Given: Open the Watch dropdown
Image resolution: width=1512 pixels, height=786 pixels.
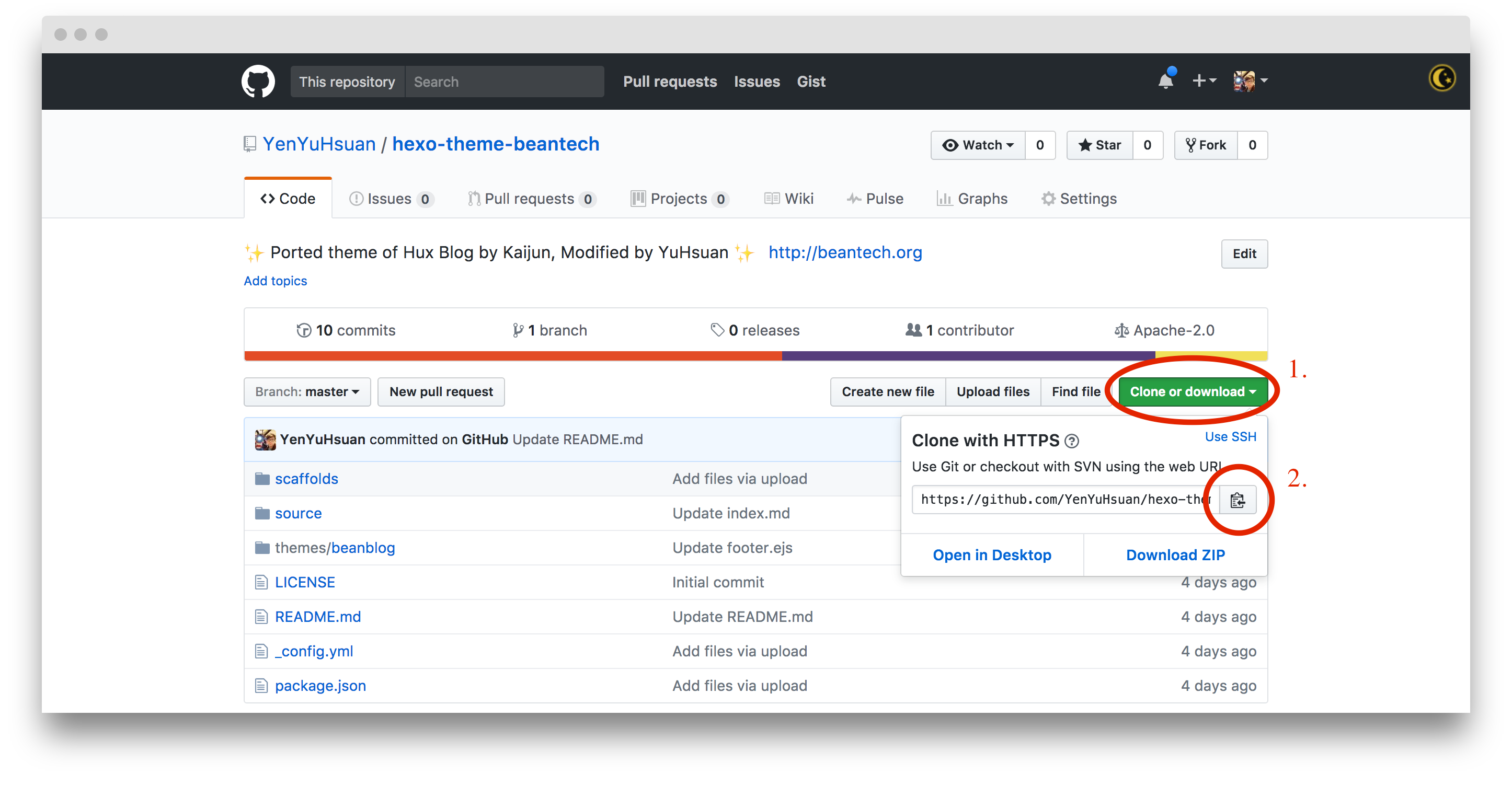Looking at the screenshot, I should tap(978, 145).
